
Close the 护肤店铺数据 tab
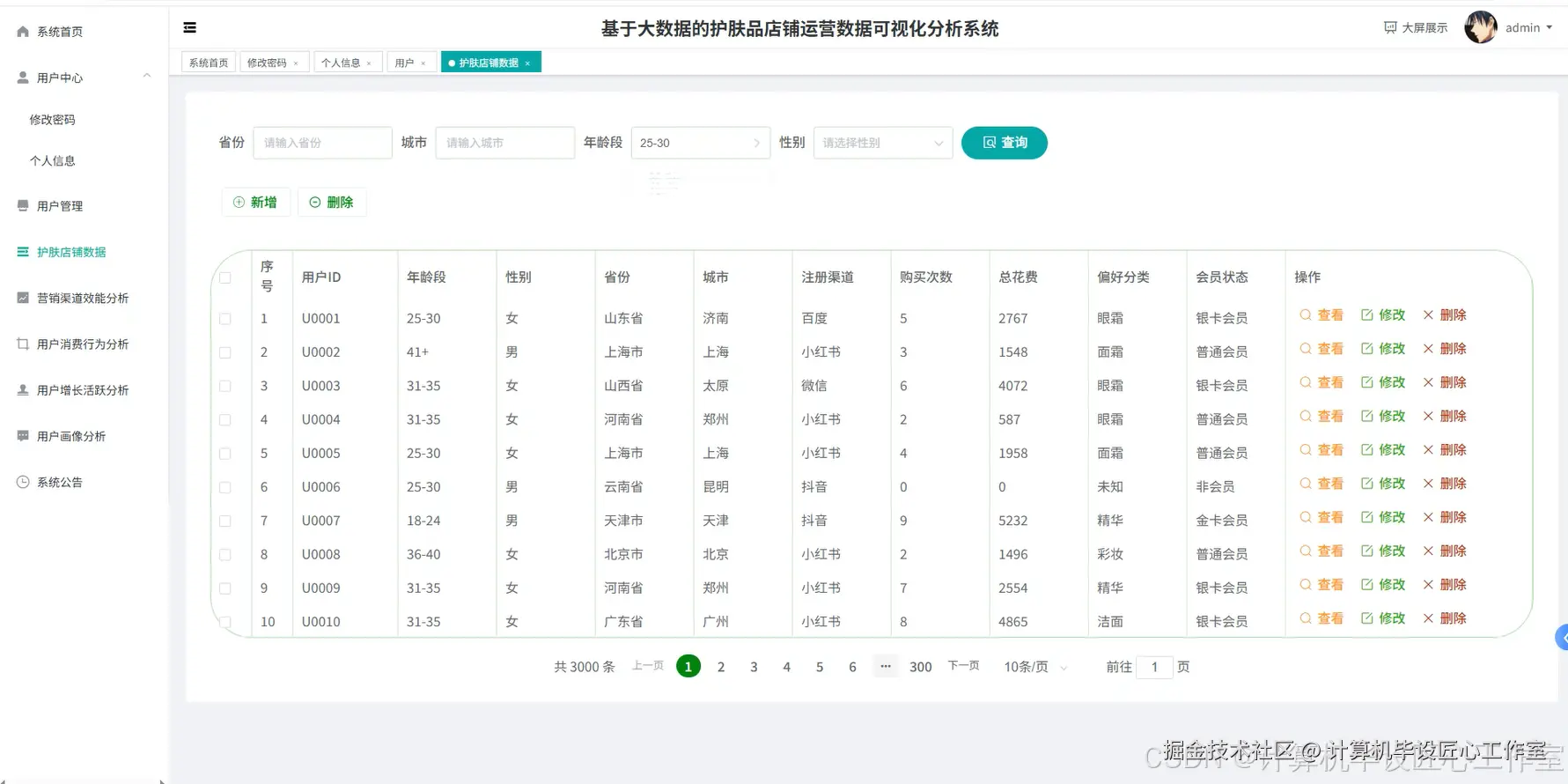tap(527, 63)
